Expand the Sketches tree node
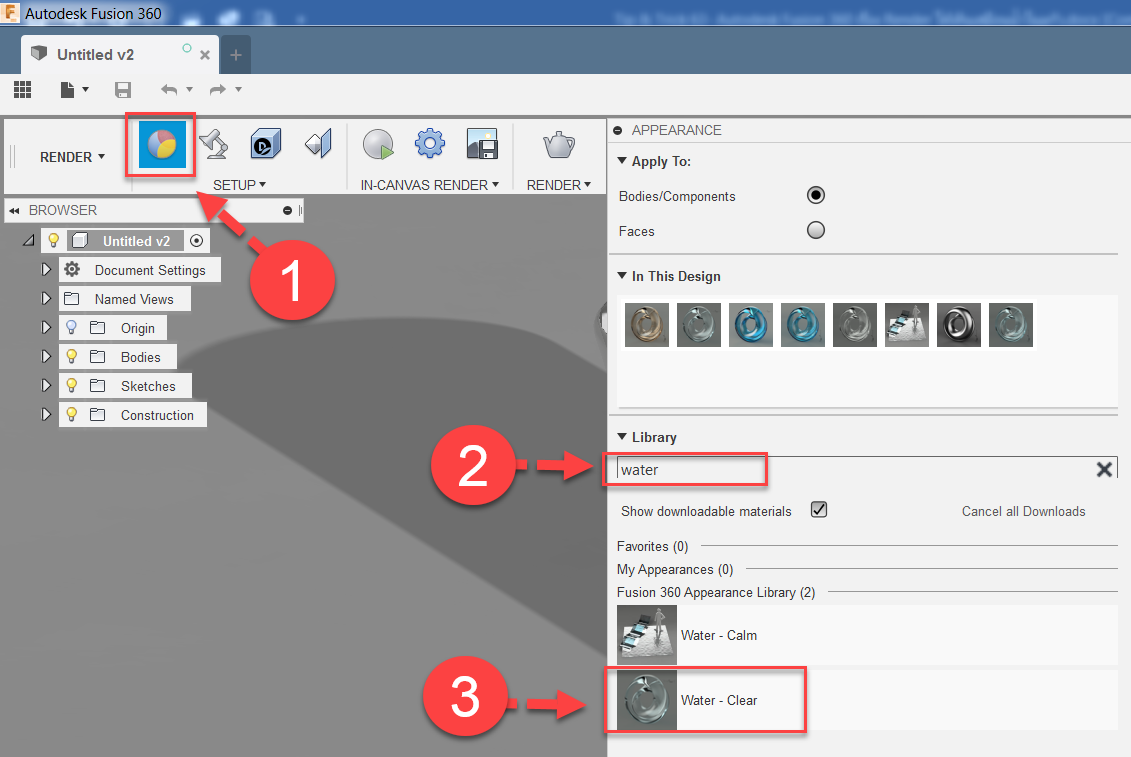The image size is (1131, 757). click(45, 386)
